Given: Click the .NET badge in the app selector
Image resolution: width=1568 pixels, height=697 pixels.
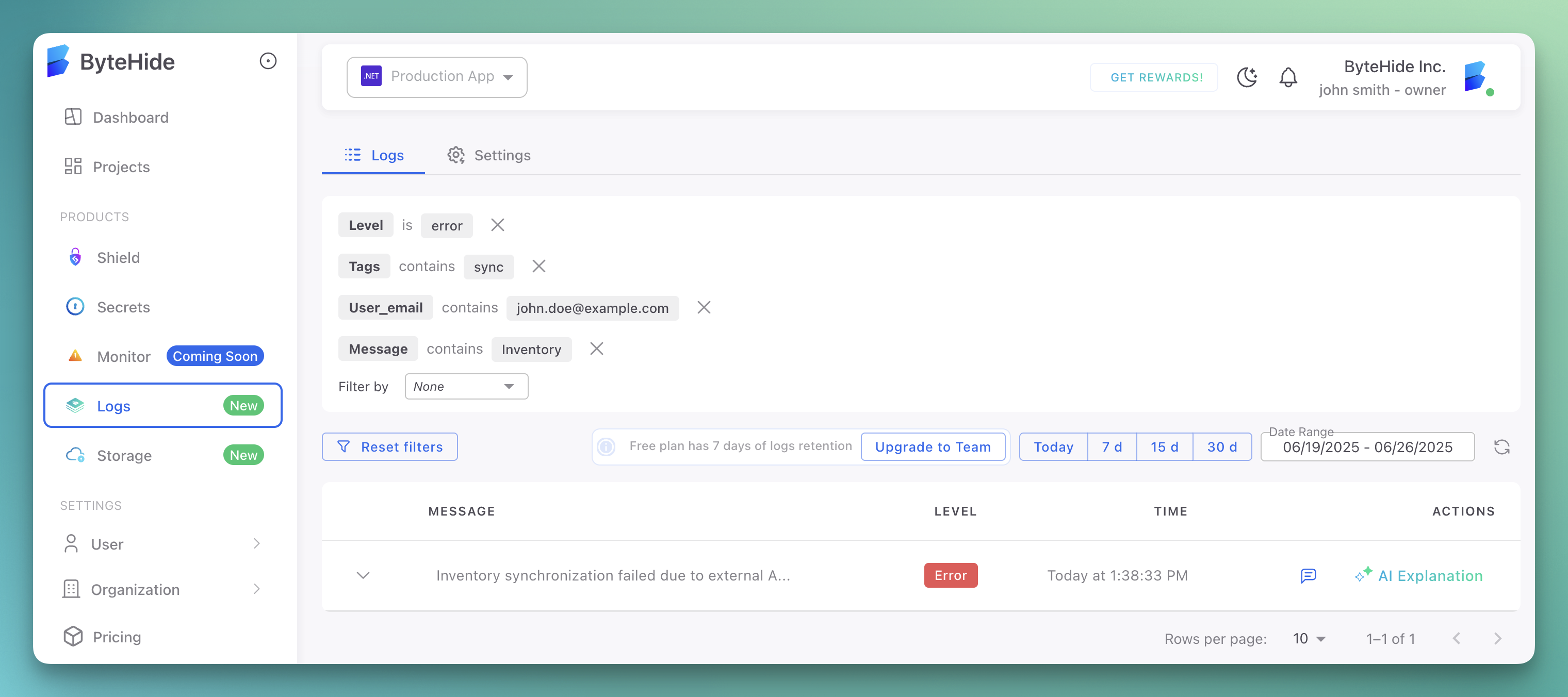Looking at the screenshot, I should click(x=371, y=77).
